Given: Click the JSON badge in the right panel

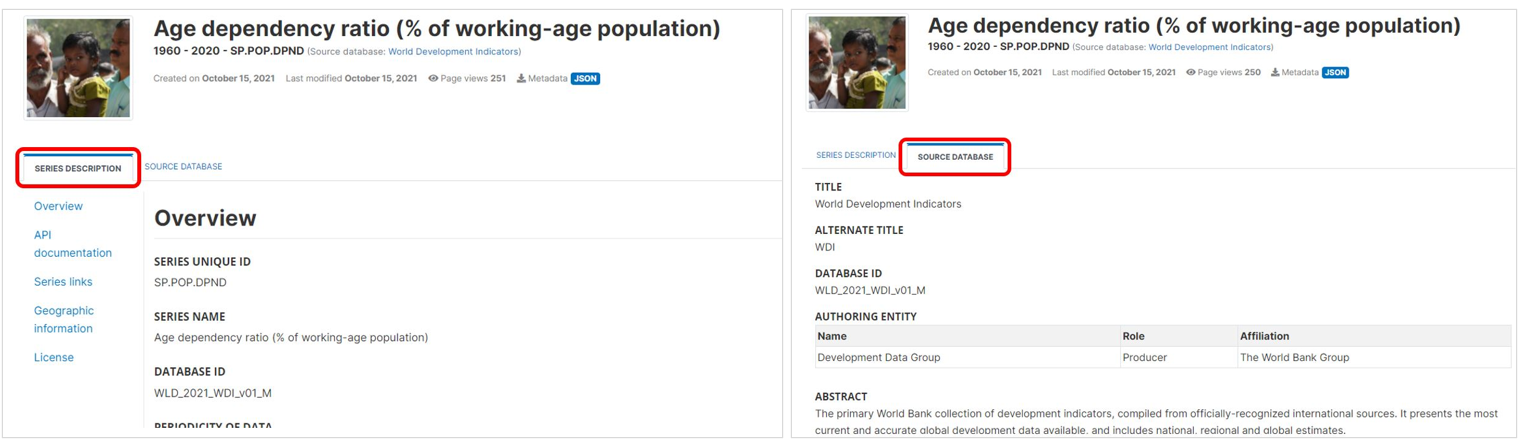Looking at the screenshot, I should (x=1335, y=73).
